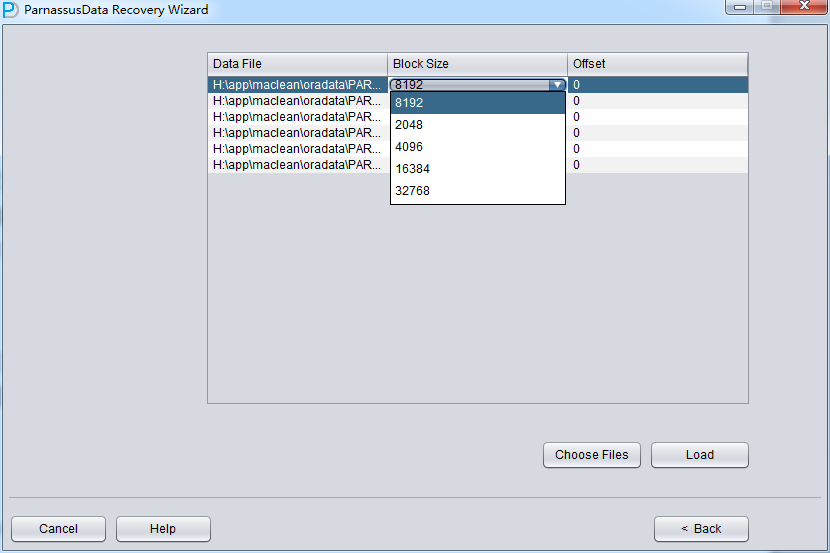Click the Block Size column header
The width and height of the screenshot is (830, 553).
[477, 64]
